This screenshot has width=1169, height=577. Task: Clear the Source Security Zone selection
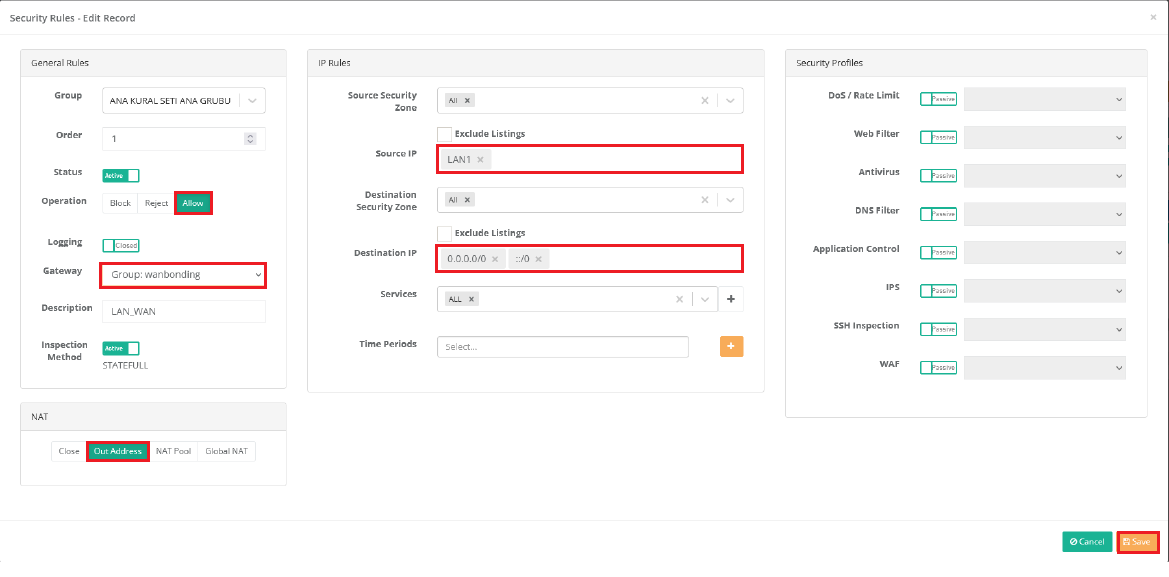coord(704,101)
